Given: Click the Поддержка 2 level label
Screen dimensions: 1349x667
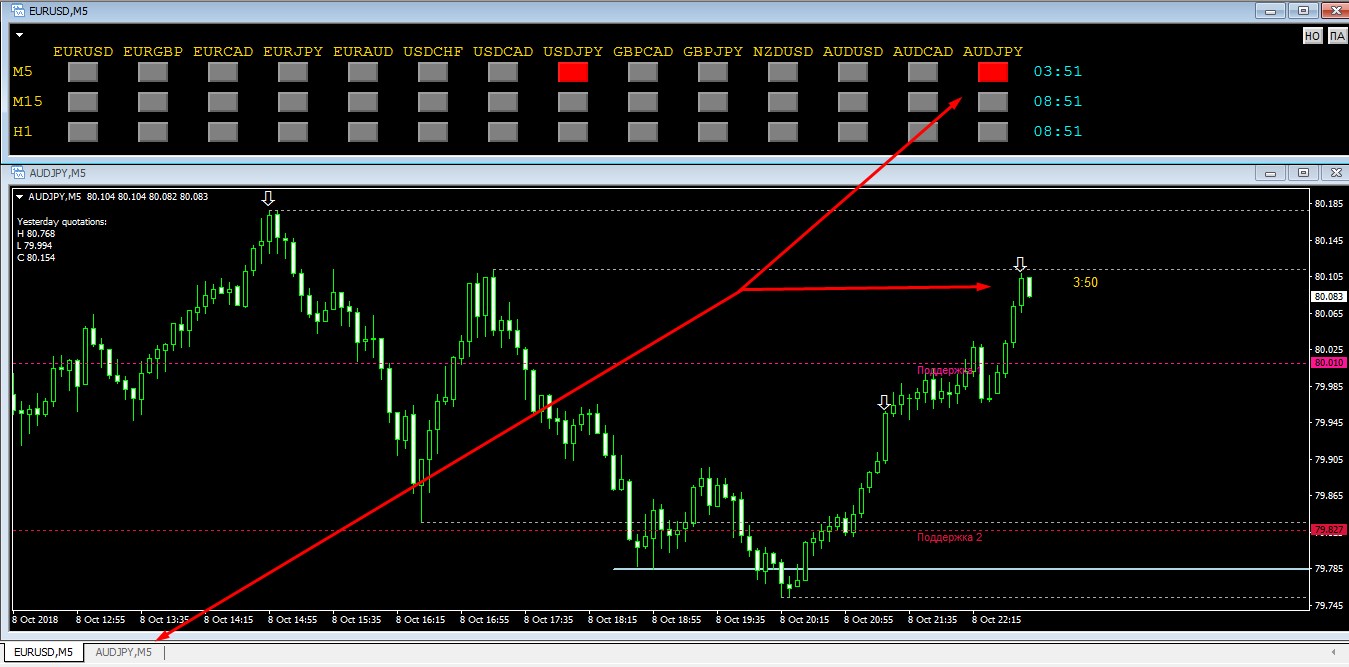Looking at the screenshot, I should coord(949,538).
